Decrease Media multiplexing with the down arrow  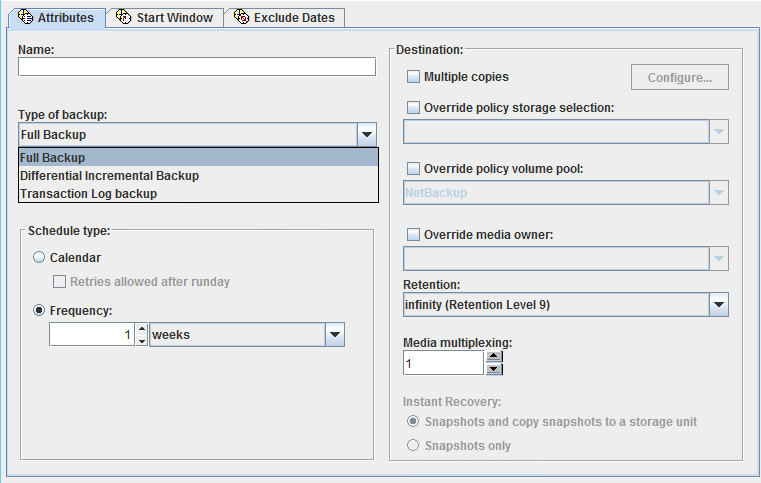tap(494, 369)
